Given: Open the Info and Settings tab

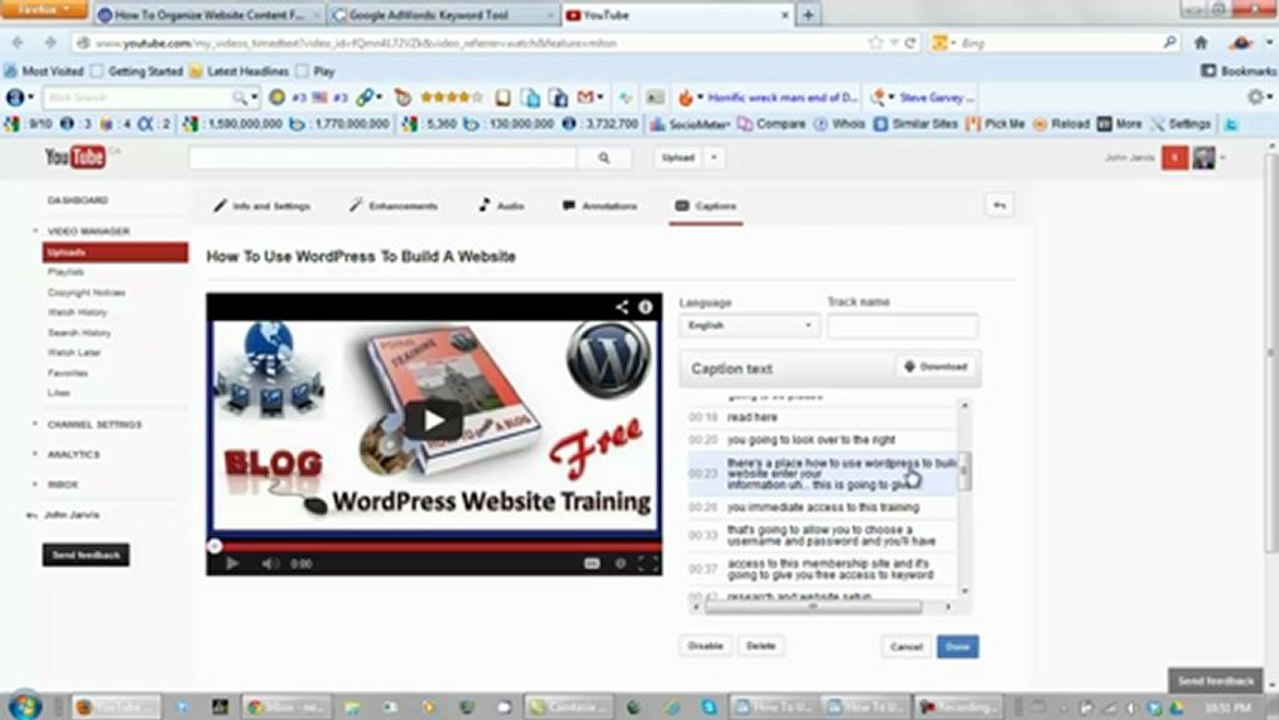Looking at the screenshot, I should (262, 206).
